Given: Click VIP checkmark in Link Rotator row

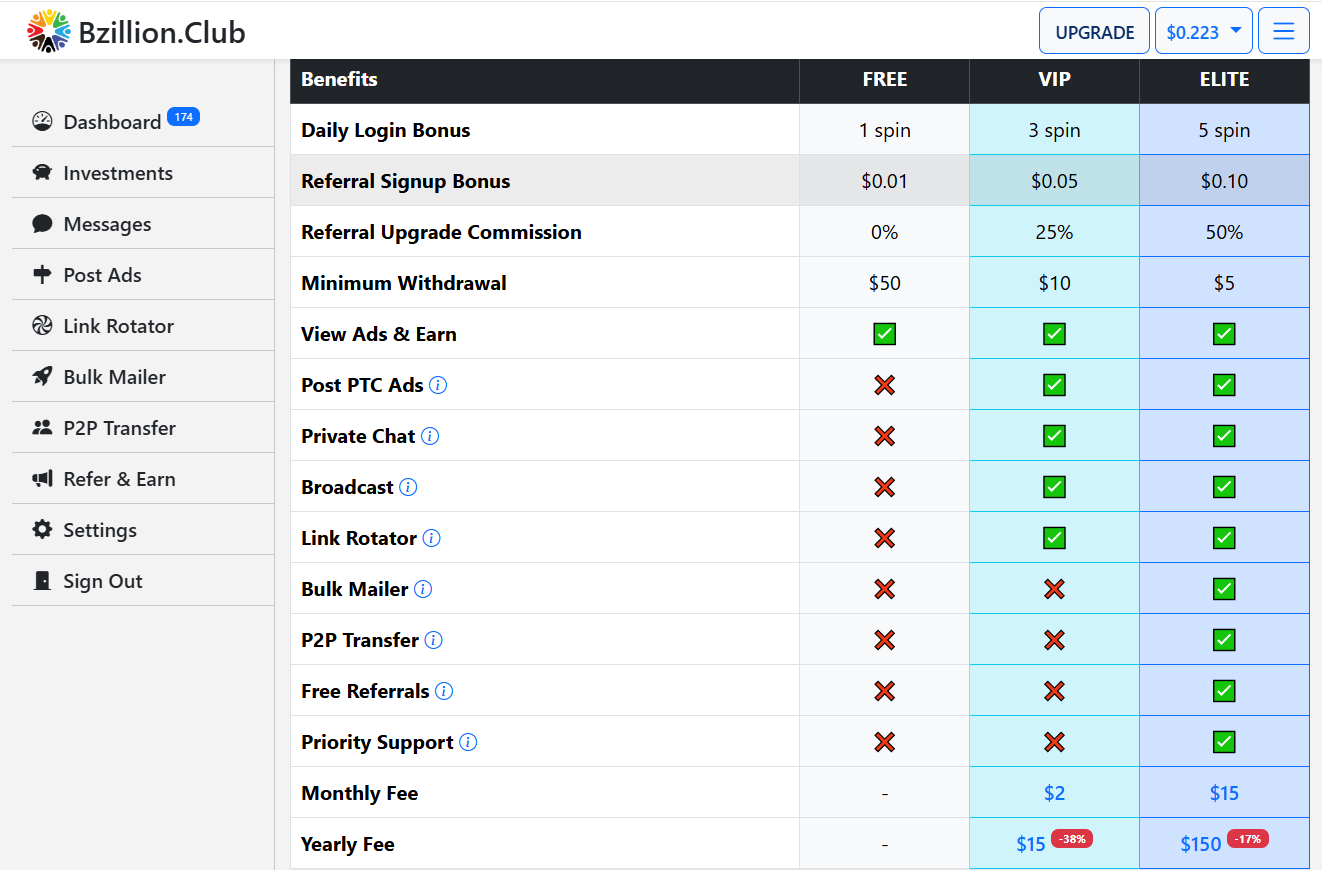Looking at the screenshot, I should pos(1054,538).
